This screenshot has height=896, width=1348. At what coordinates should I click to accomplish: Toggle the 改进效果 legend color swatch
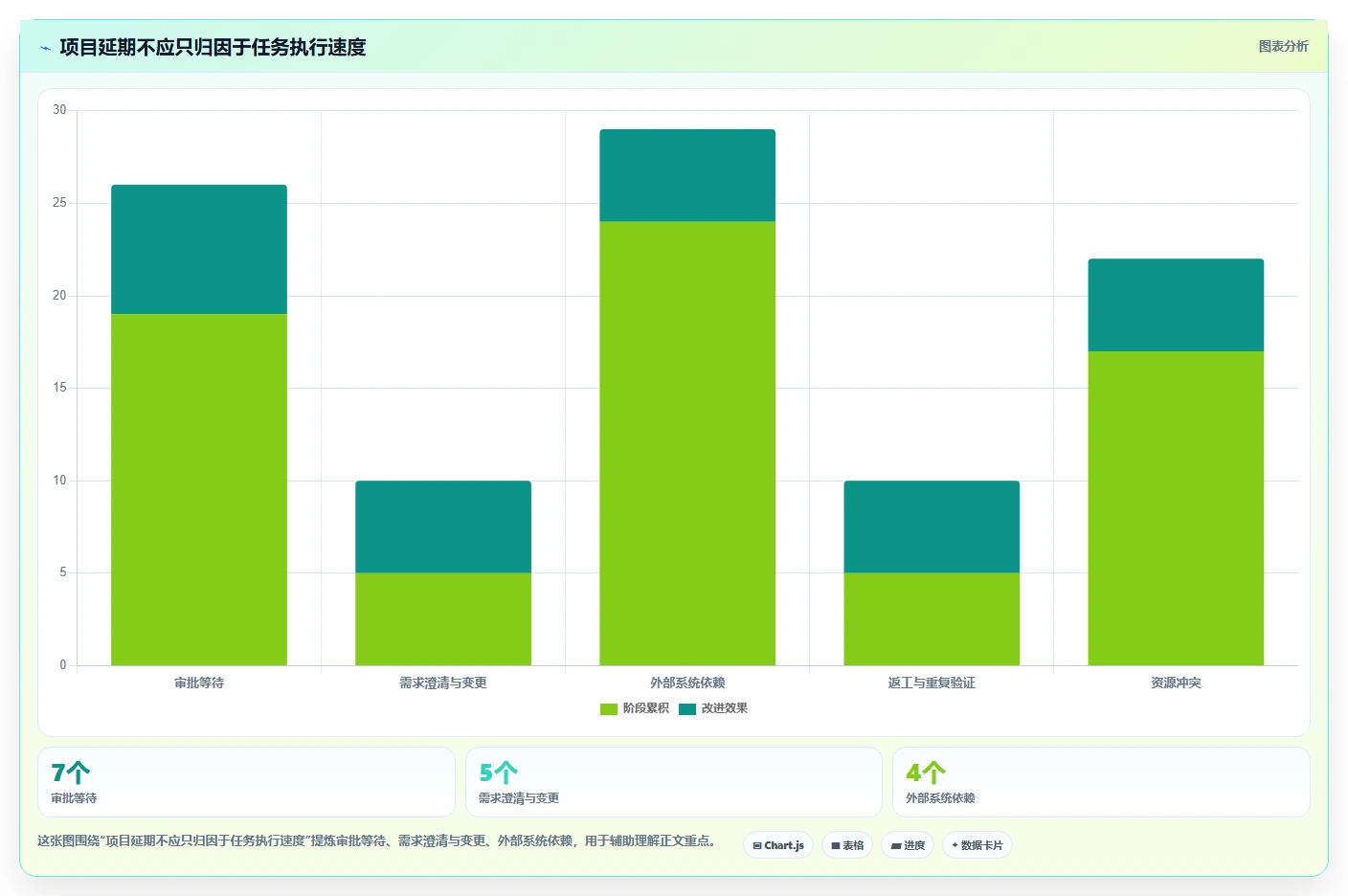(x=687, y=709)
